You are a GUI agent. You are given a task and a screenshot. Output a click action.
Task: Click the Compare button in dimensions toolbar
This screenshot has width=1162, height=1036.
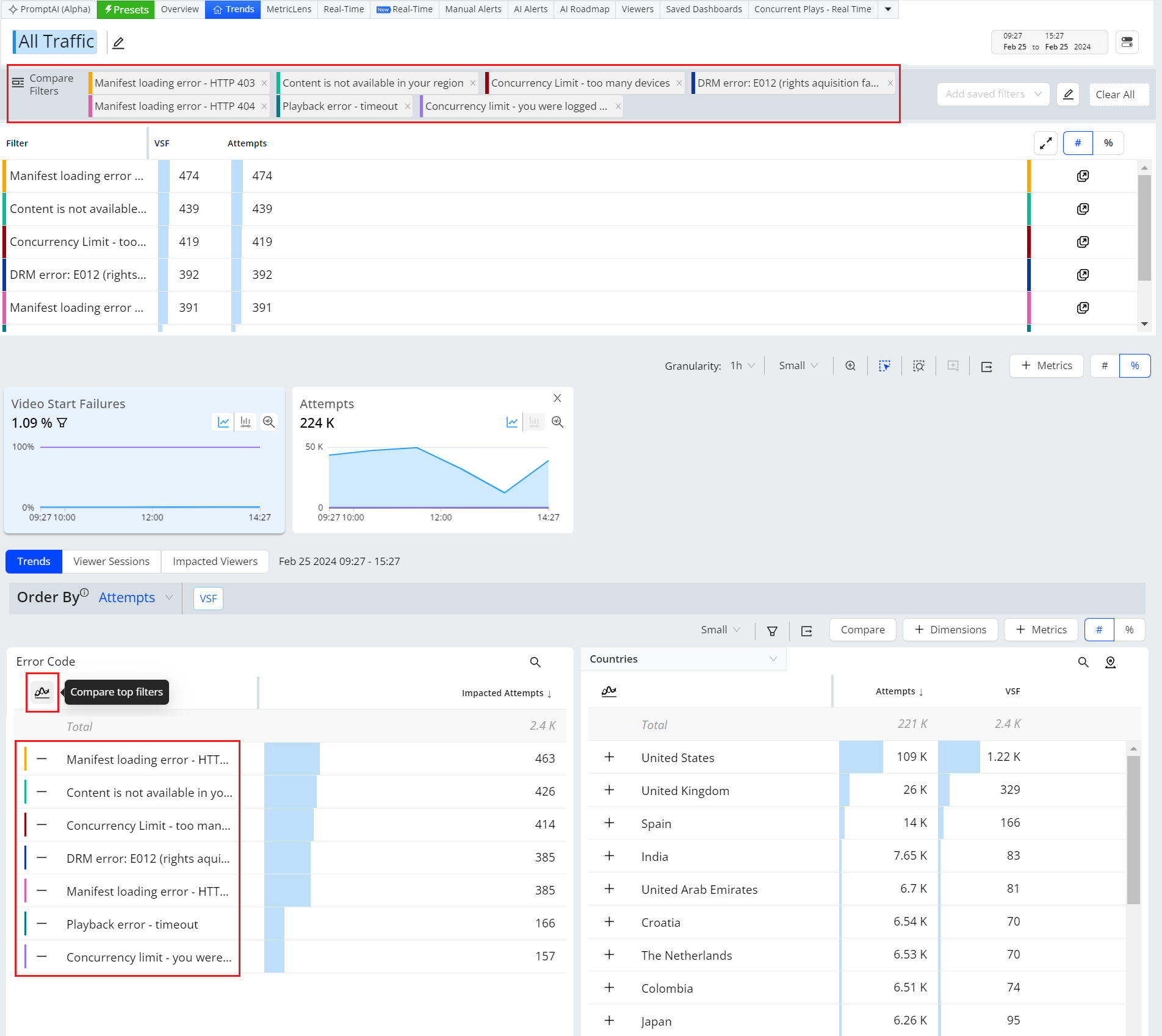point(862,630)
